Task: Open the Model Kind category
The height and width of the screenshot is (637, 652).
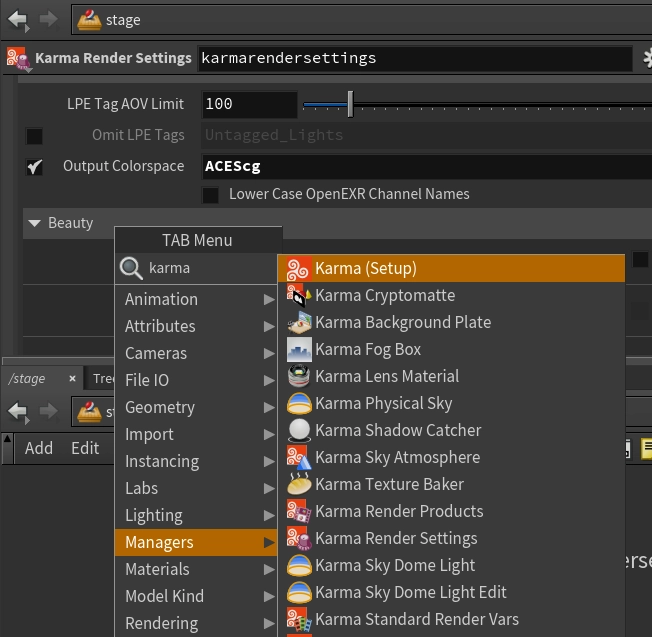Action: click(196, 596)
